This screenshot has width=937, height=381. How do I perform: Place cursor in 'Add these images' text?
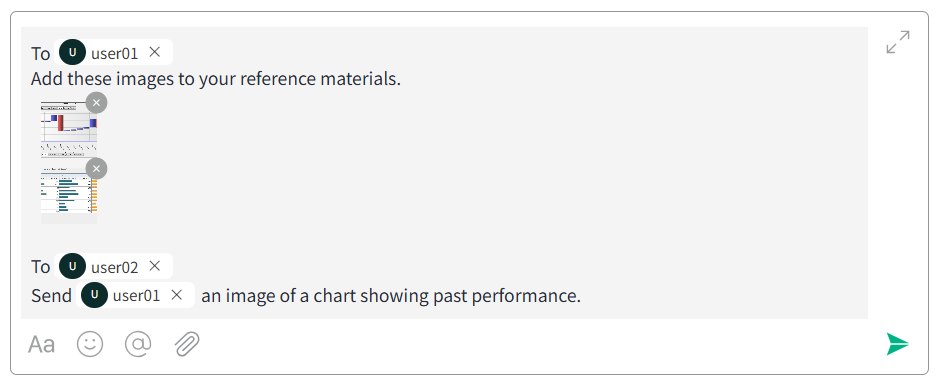(x=216, y=79)
